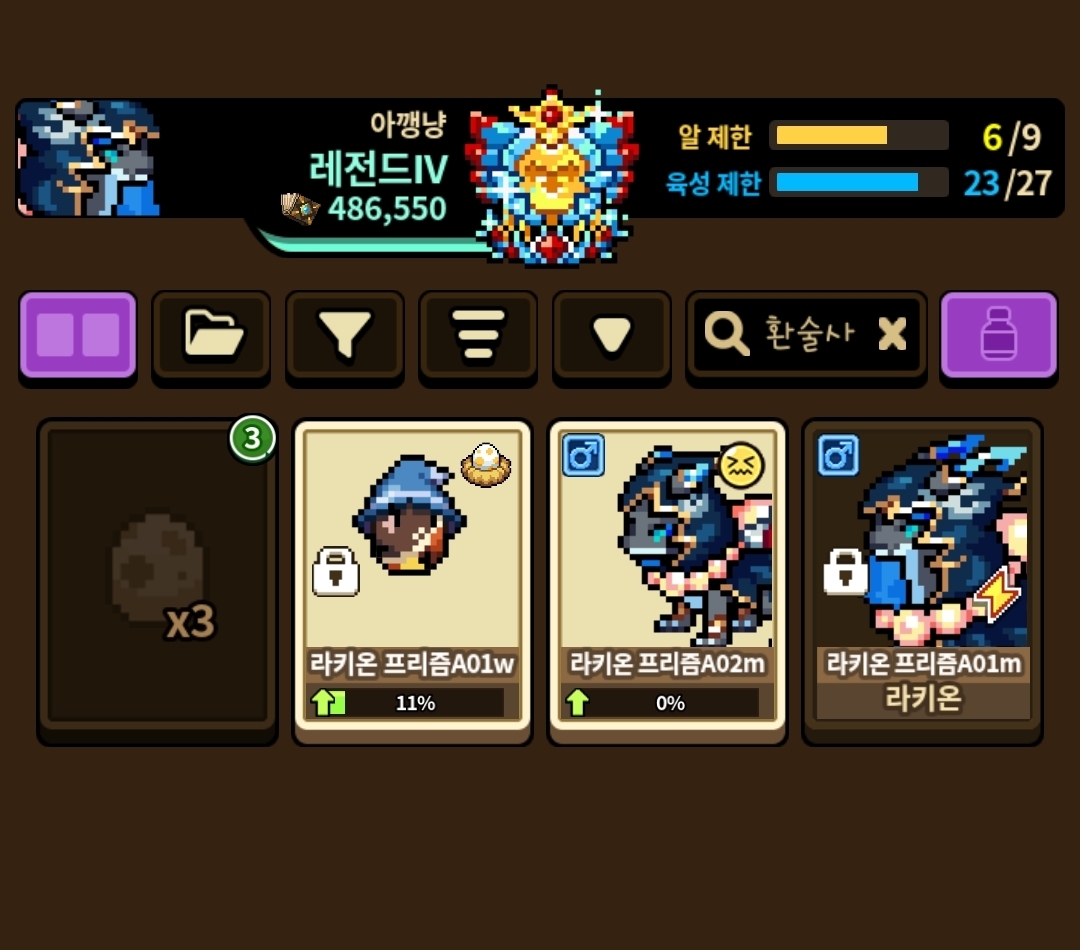Open the 아깽냥 player profile avatar
The height and width of the screenshot is (950, 1080).
tap(89, 158)
